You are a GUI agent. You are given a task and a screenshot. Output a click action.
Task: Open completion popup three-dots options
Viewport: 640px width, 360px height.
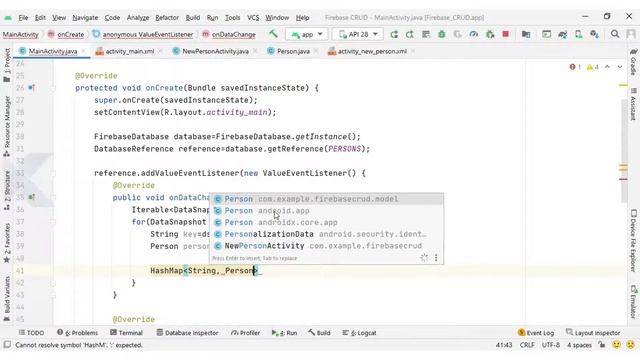point(436,258)
